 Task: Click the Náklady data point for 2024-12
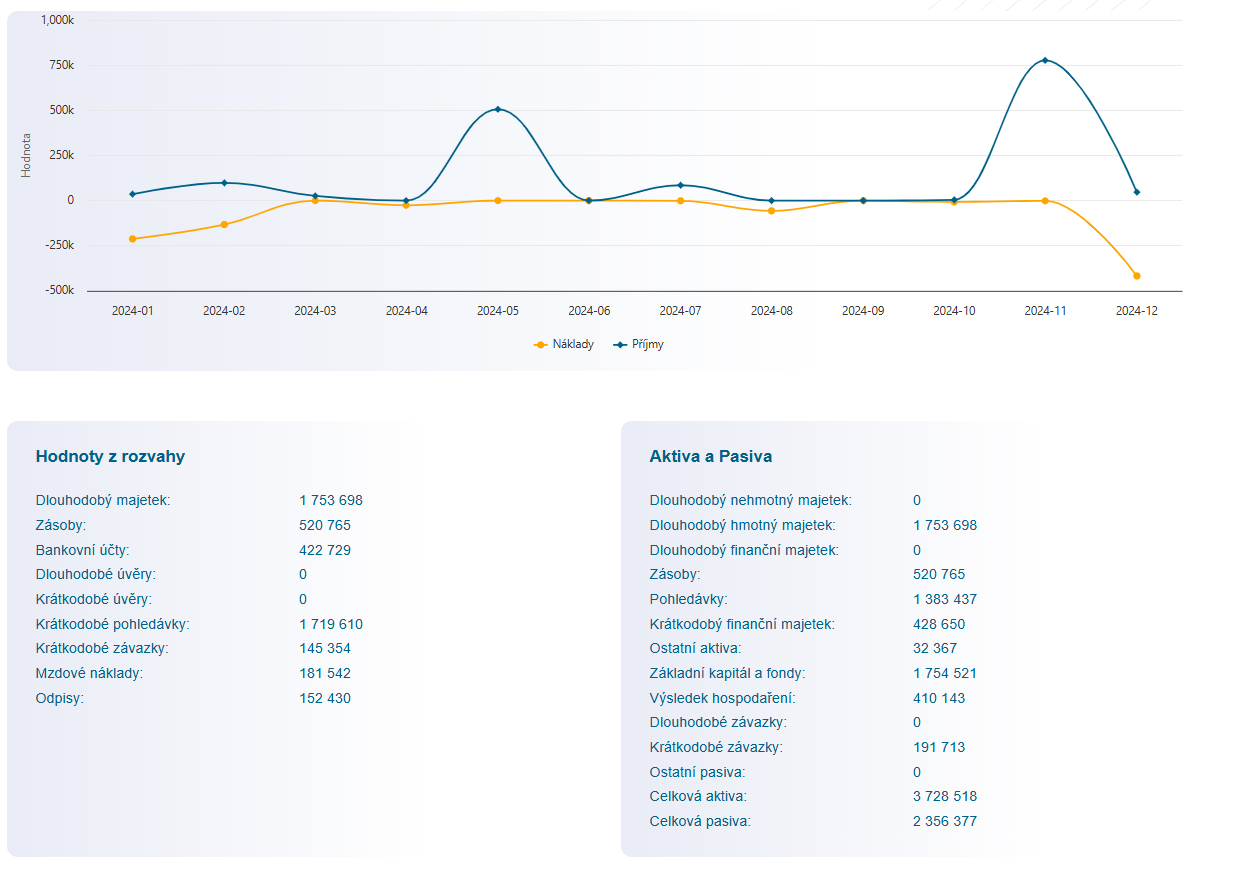(1136, 276)
